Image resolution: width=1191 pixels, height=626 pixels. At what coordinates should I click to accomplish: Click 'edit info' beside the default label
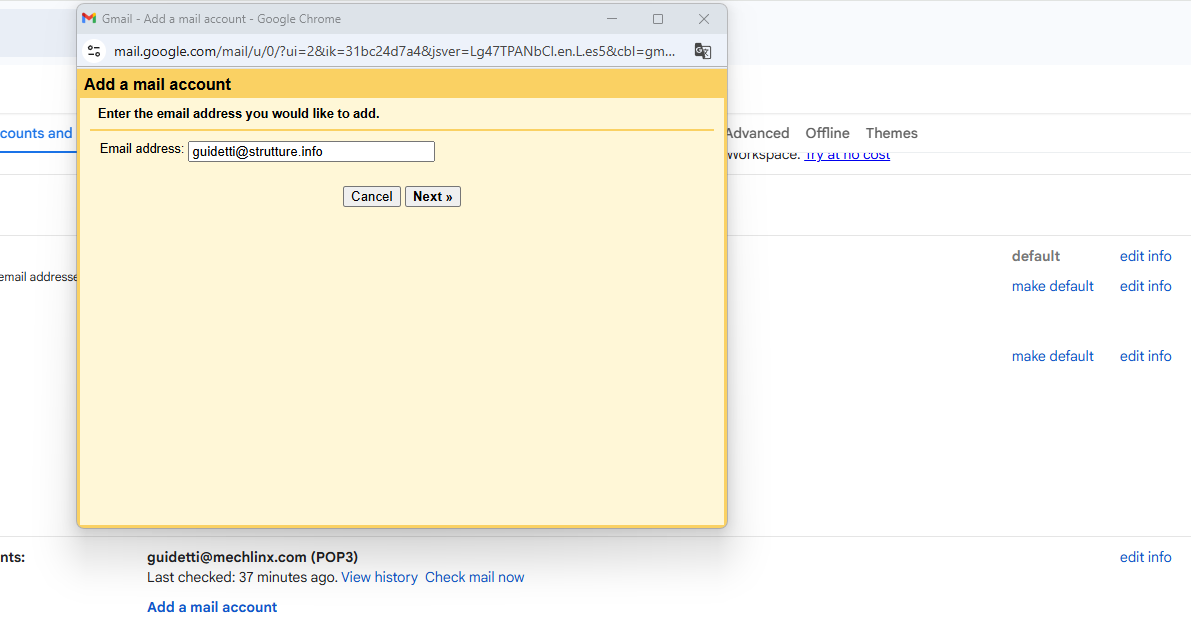point(1145,256)
